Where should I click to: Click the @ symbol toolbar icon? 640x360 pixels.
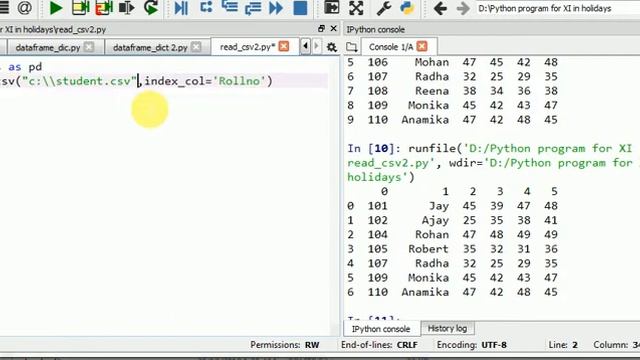24,7
